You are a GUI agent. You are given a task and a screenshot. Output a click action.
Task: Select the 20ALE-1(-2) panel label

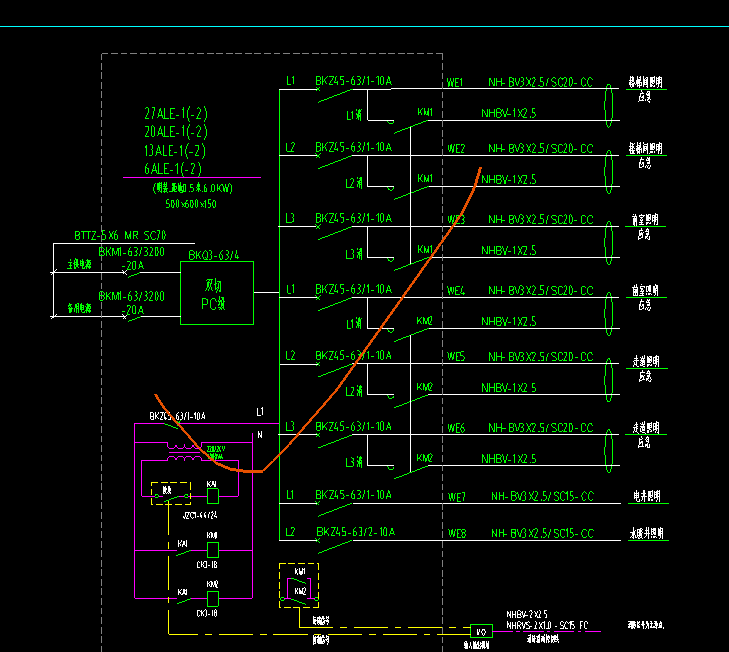pyautogui.click(x=176, y=132)
